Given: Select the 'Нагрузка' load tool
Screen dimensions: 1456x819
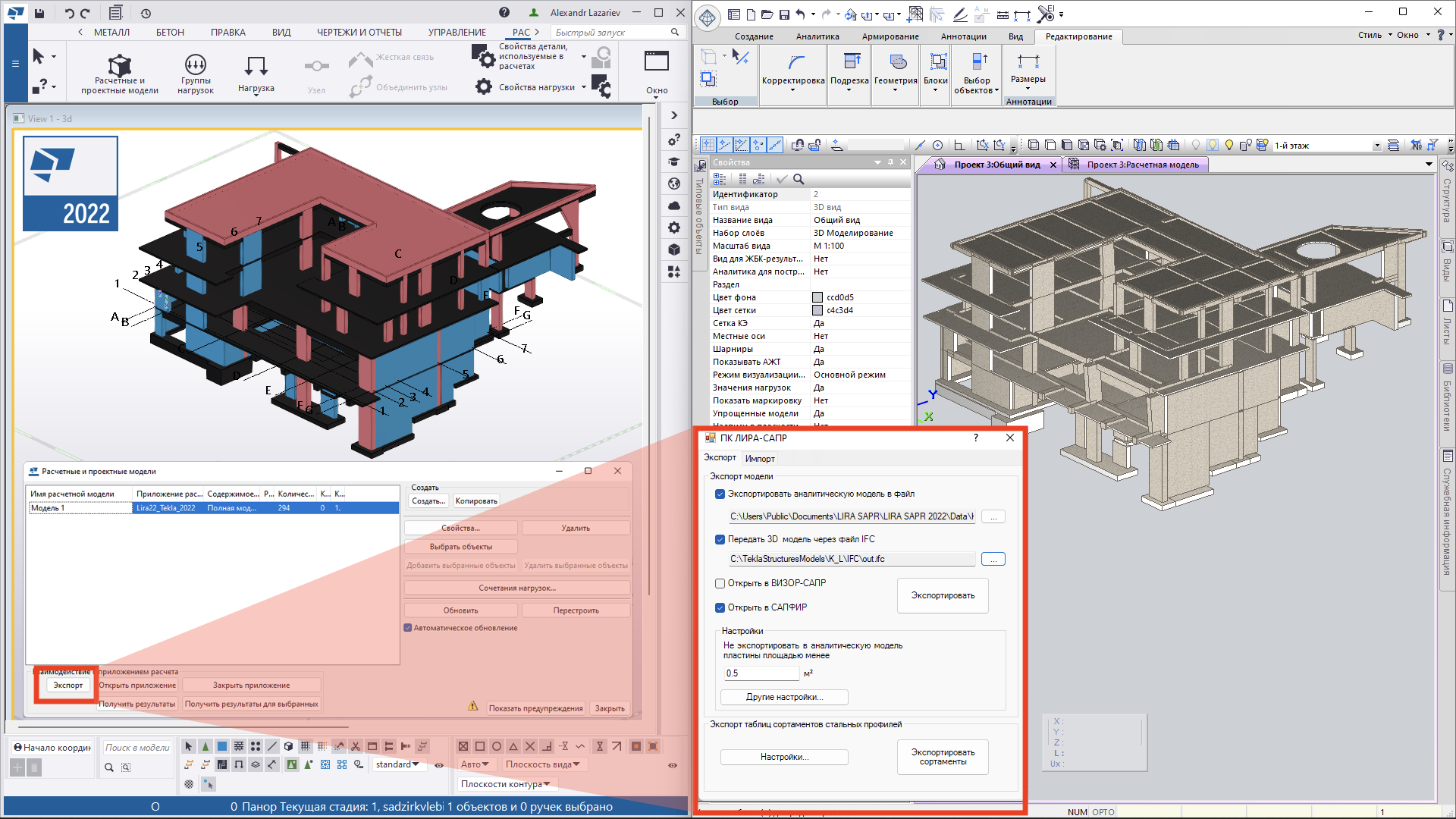Looking at the screenshot, I should 256,74.
